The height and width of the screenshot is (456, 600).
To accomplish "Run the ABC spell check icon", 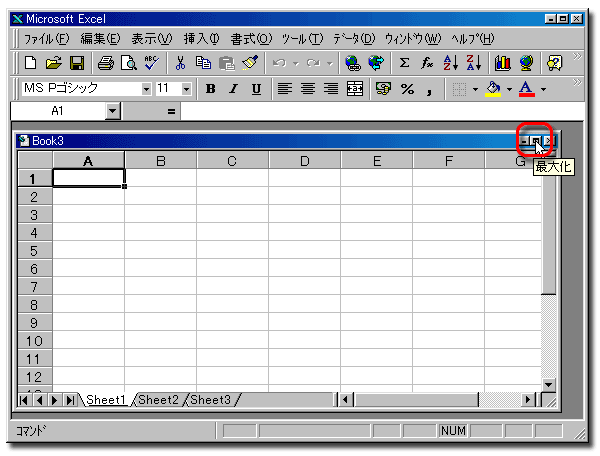I will pos(152,63).
